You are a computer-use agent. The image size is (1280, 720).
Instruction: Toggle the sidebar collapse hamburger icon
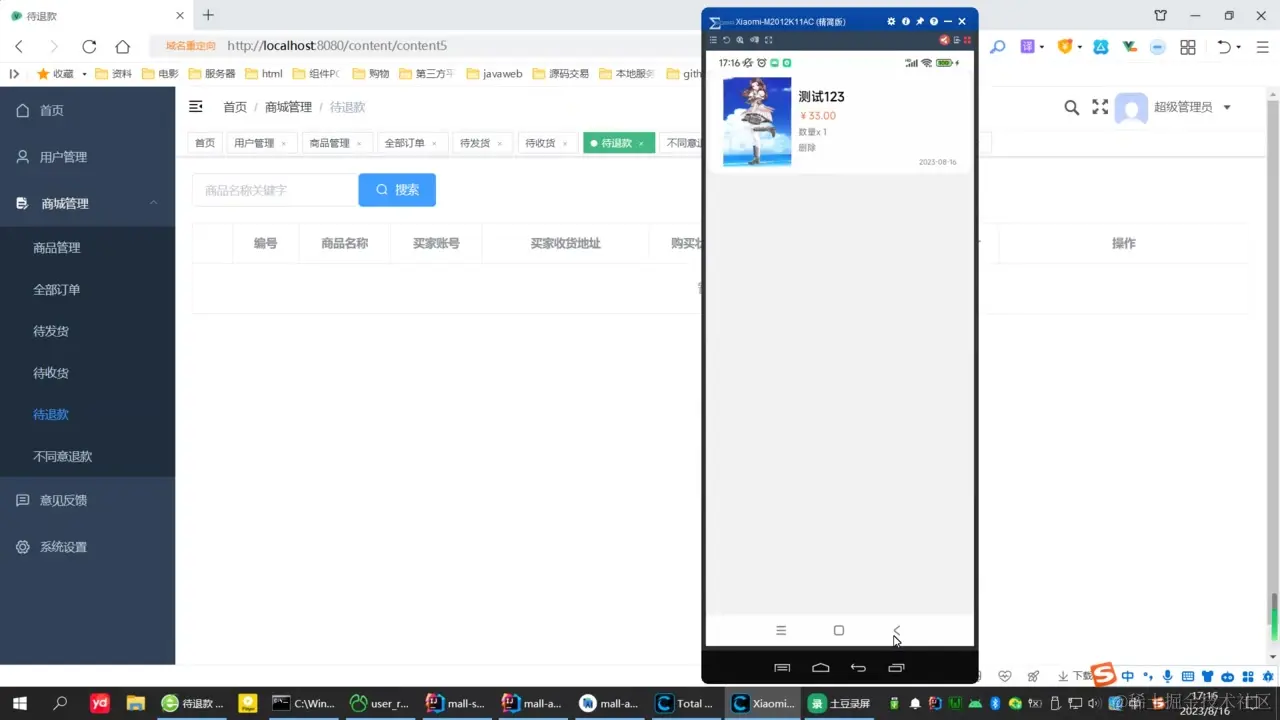(196, 107)
